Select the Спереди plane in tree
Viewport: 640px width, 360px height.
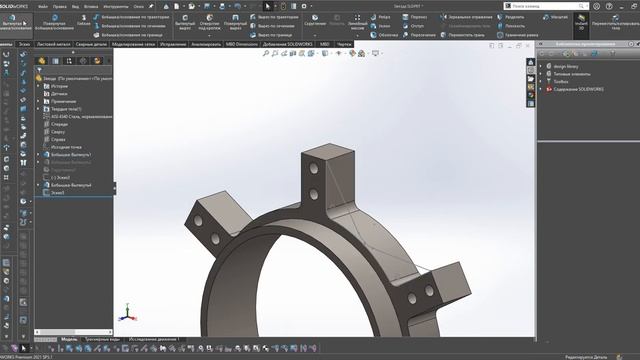[60, 124]
